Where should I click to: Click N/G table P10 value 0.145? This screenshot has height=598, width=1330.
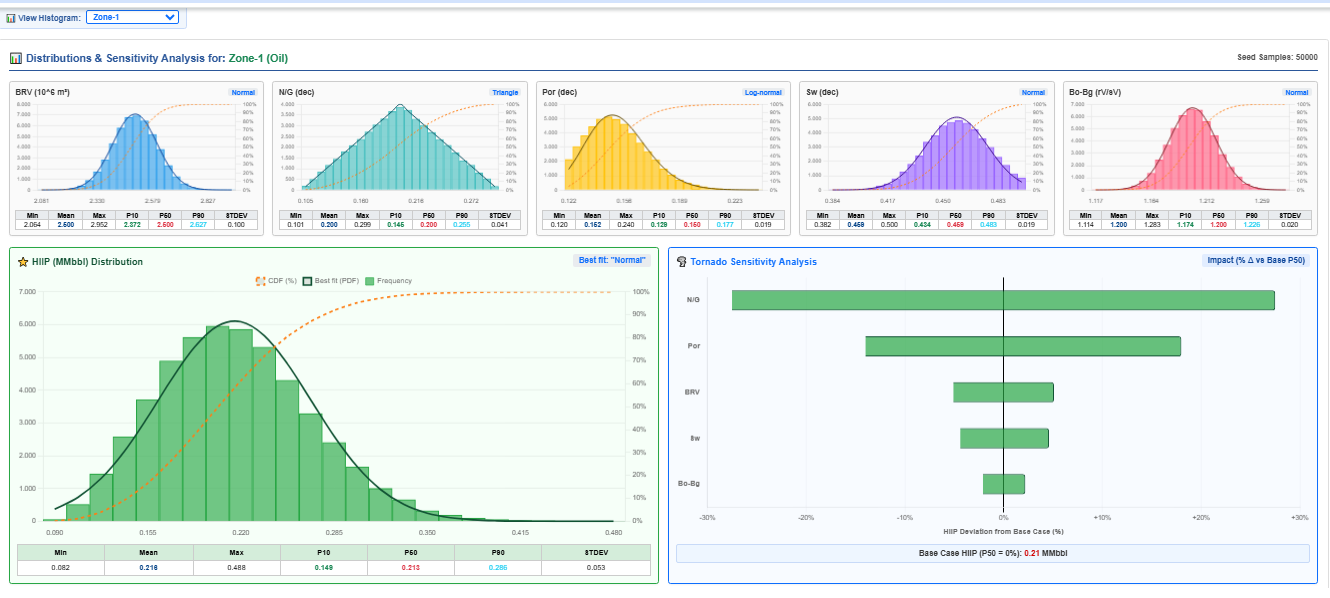(394, 225)
